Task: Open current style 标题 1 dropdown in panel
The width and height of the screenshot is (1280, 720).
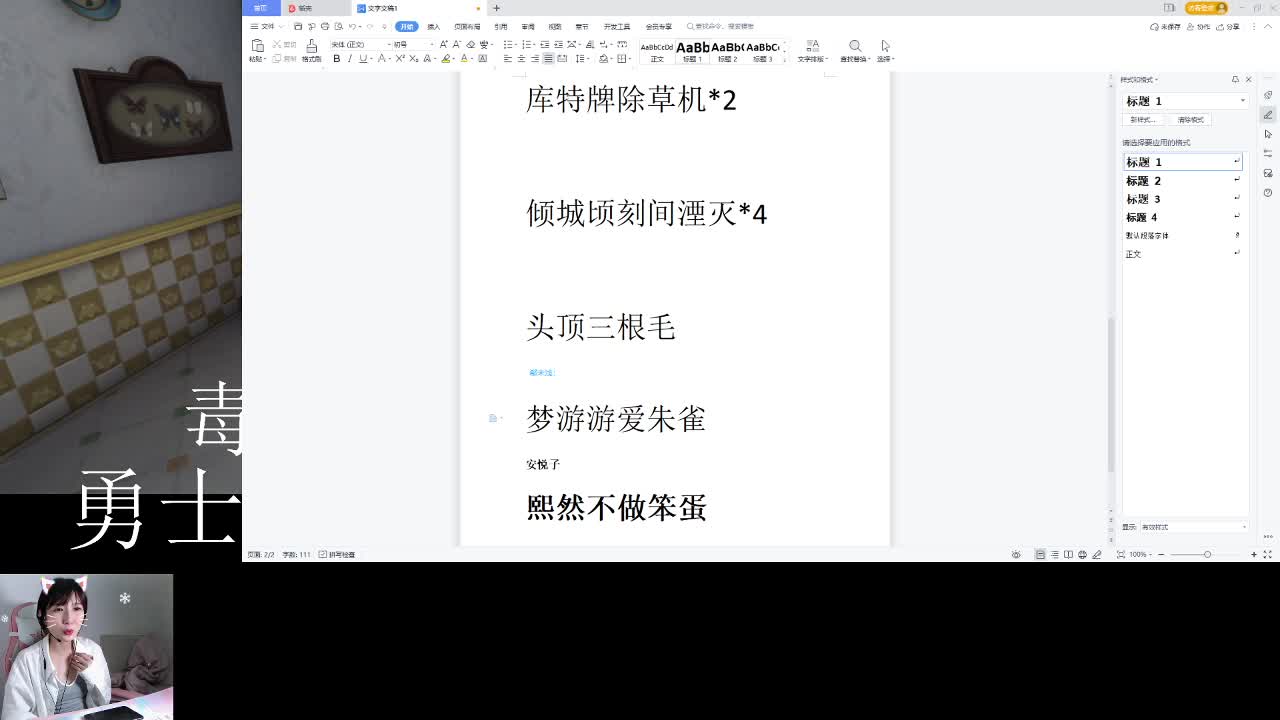Action: point(1243,101)
